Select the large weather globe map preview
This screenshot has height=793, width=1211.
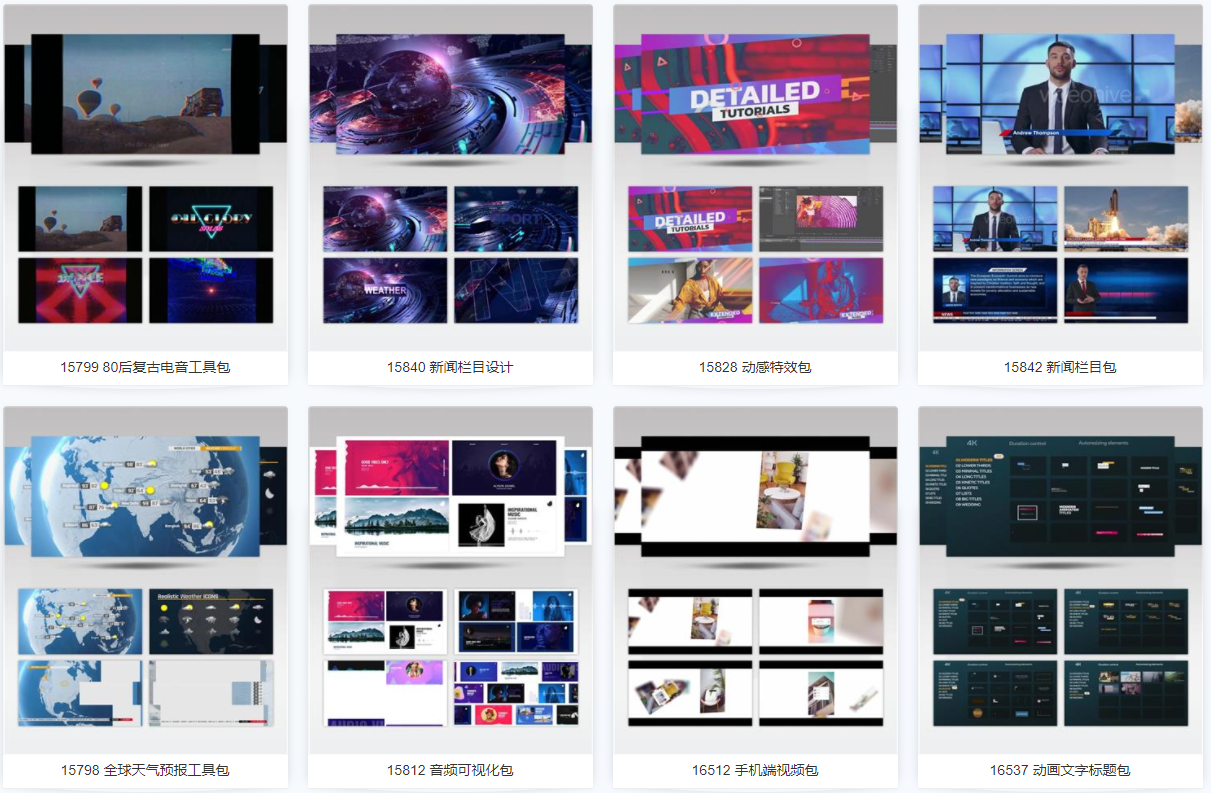(x=145, y=496)
